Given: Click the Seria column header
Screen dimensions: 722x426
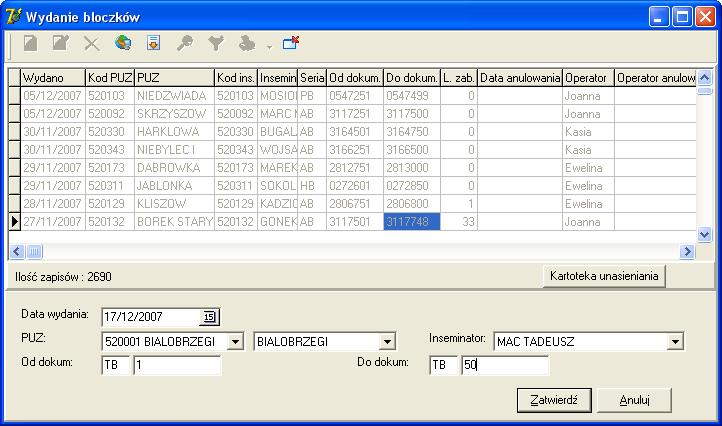Looking at the screenshot, I should 312,78.
